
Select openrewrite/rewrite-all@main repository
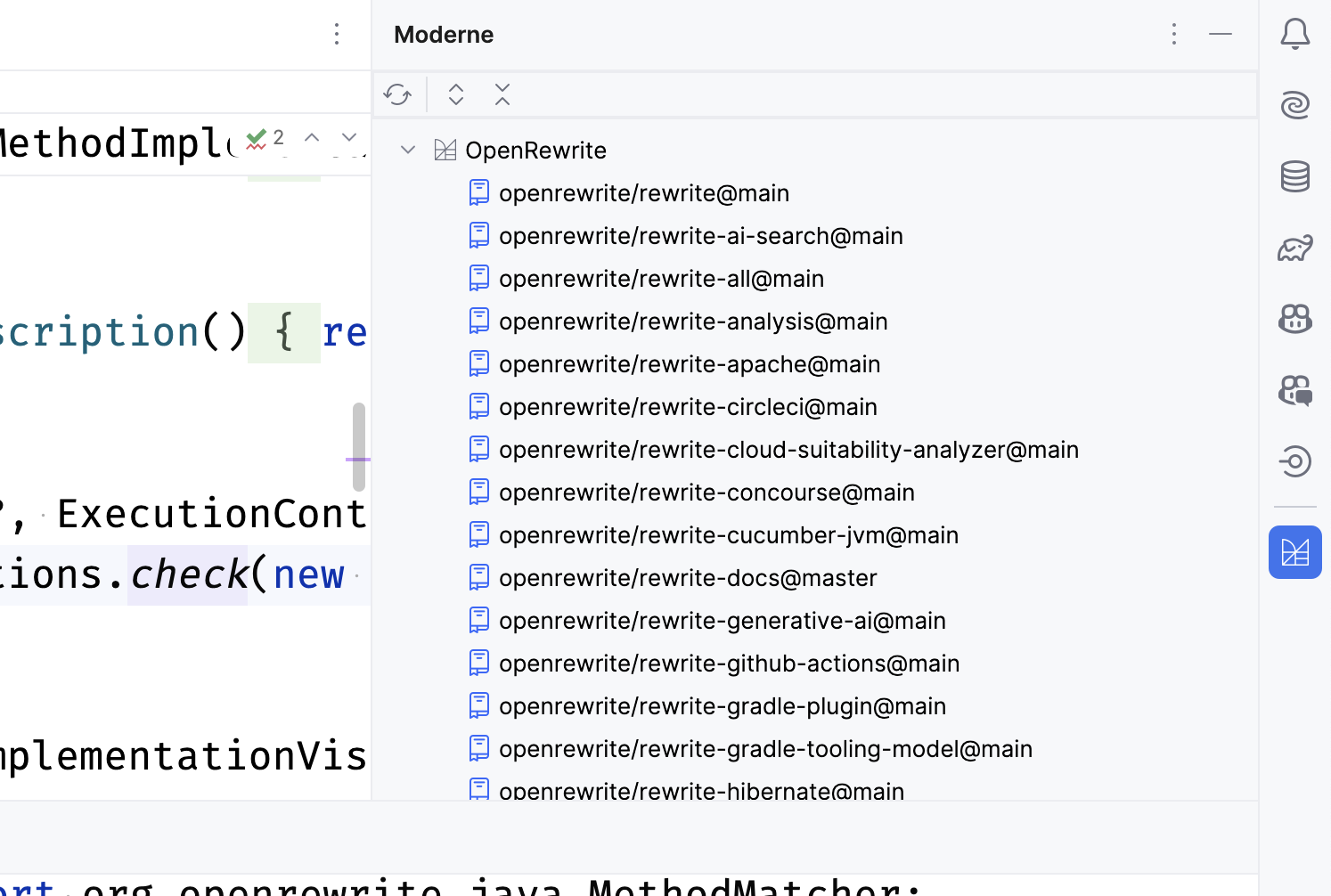point(661,279)
